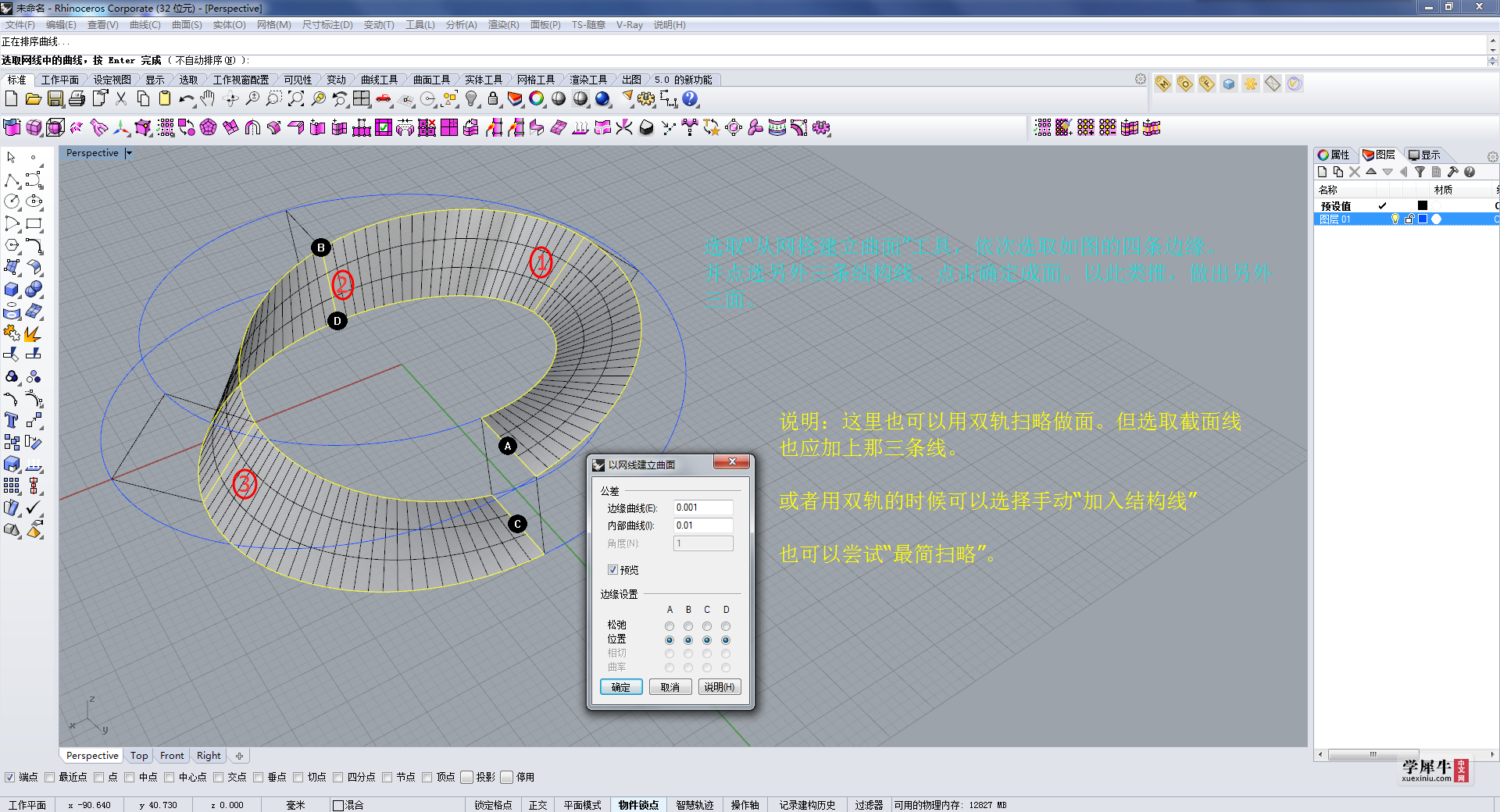Click the four-viewport layout icon

point(362,99)
